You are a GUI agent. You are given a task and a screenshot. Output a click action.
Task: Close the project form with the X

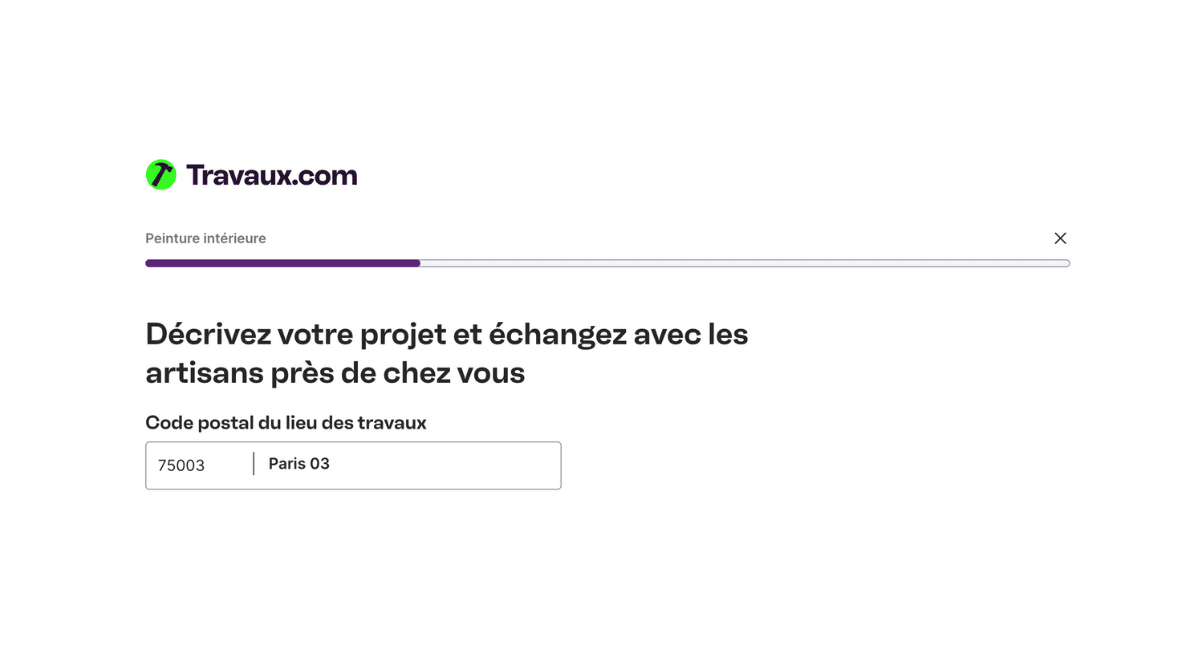pos(1060,238)
